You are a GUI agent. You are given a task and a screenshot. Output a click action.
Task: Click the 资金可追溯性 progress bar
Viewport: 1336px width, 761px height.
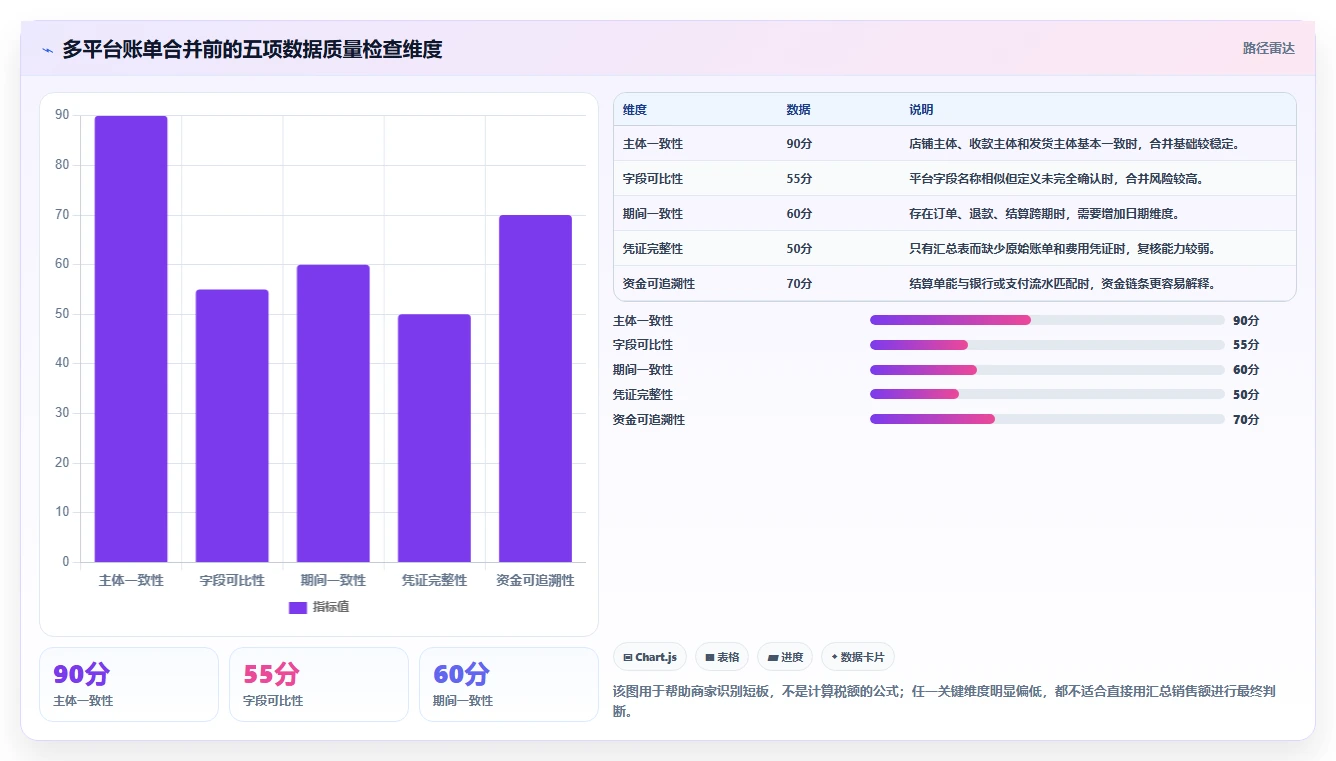click(x=1047, y=420)
